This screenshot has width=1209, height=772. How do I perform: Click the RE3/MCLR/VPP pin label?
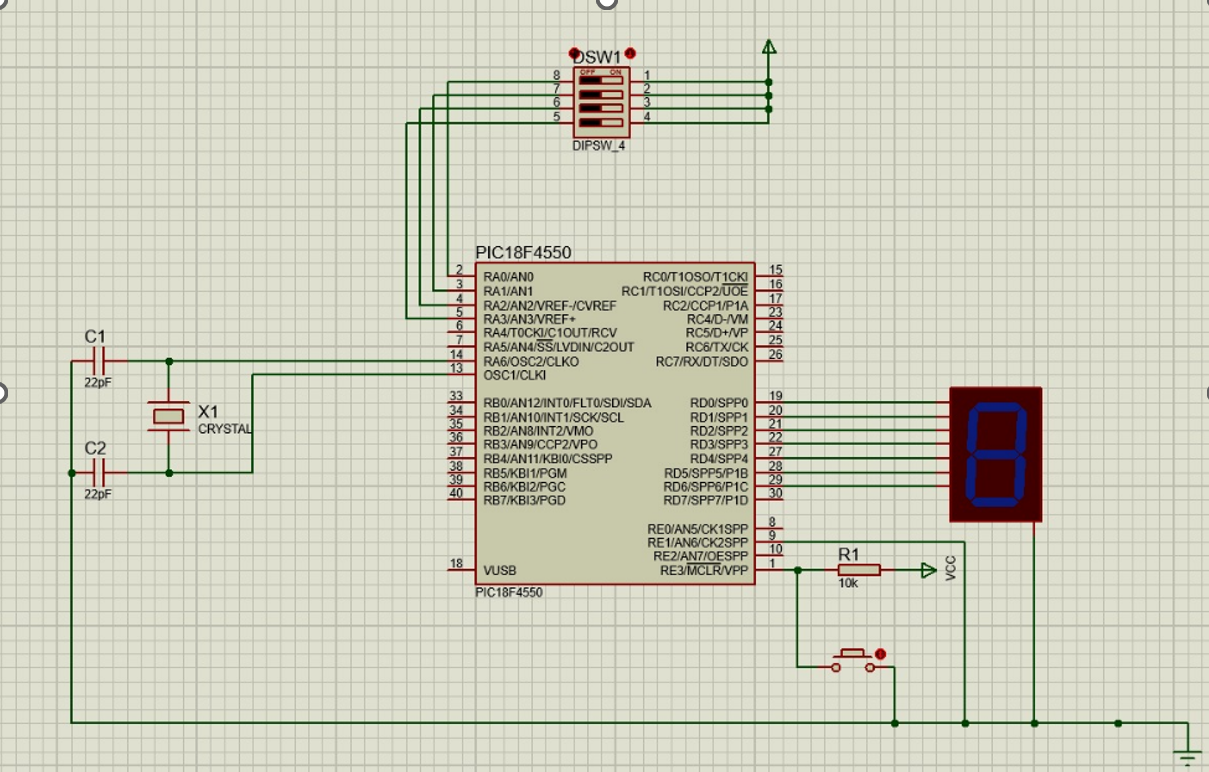point(704,570)
